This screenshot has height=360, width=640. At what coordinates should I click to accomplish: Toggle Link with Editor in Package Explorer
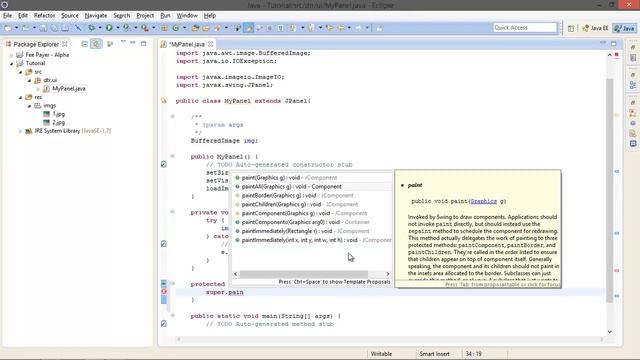click(96, 44)
